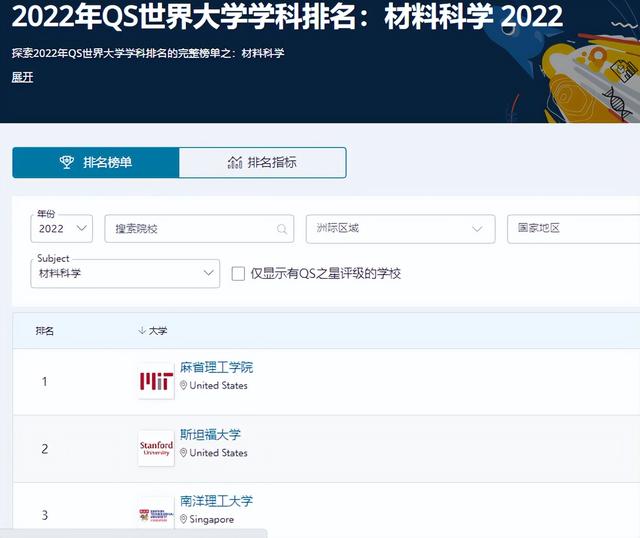
Task: Open the 麻省理工学院 university link
Action: pyautogui.click(x=216, y=367)
